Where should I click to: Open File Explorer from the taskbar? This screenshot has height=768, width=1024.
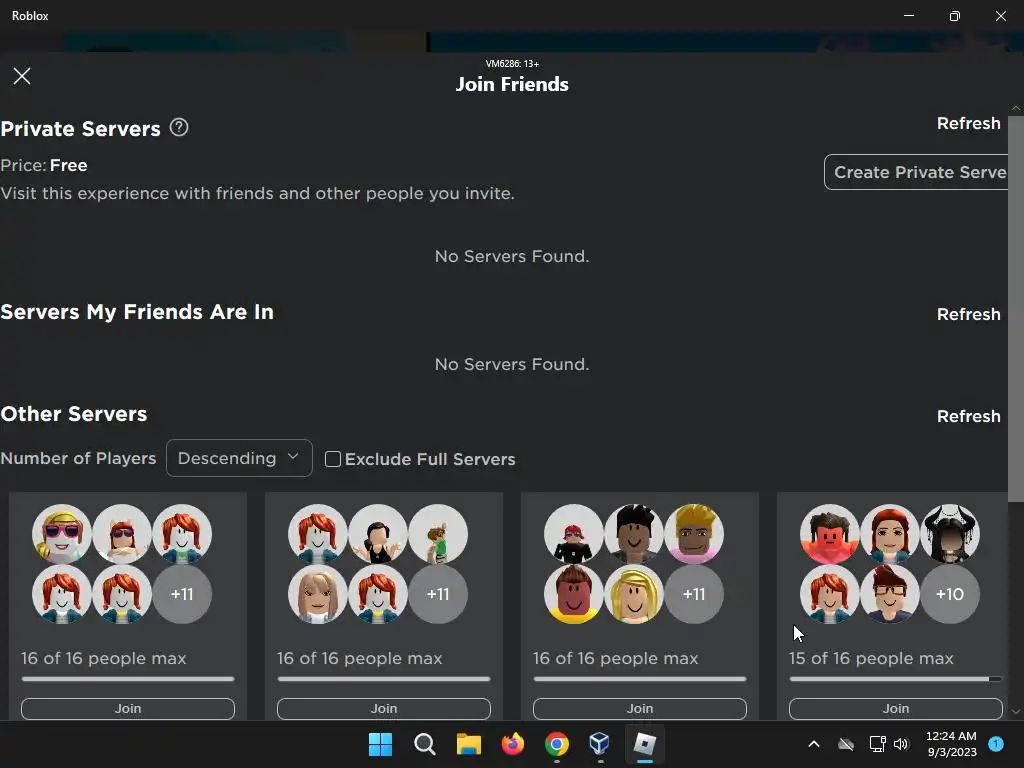point(468,744)
